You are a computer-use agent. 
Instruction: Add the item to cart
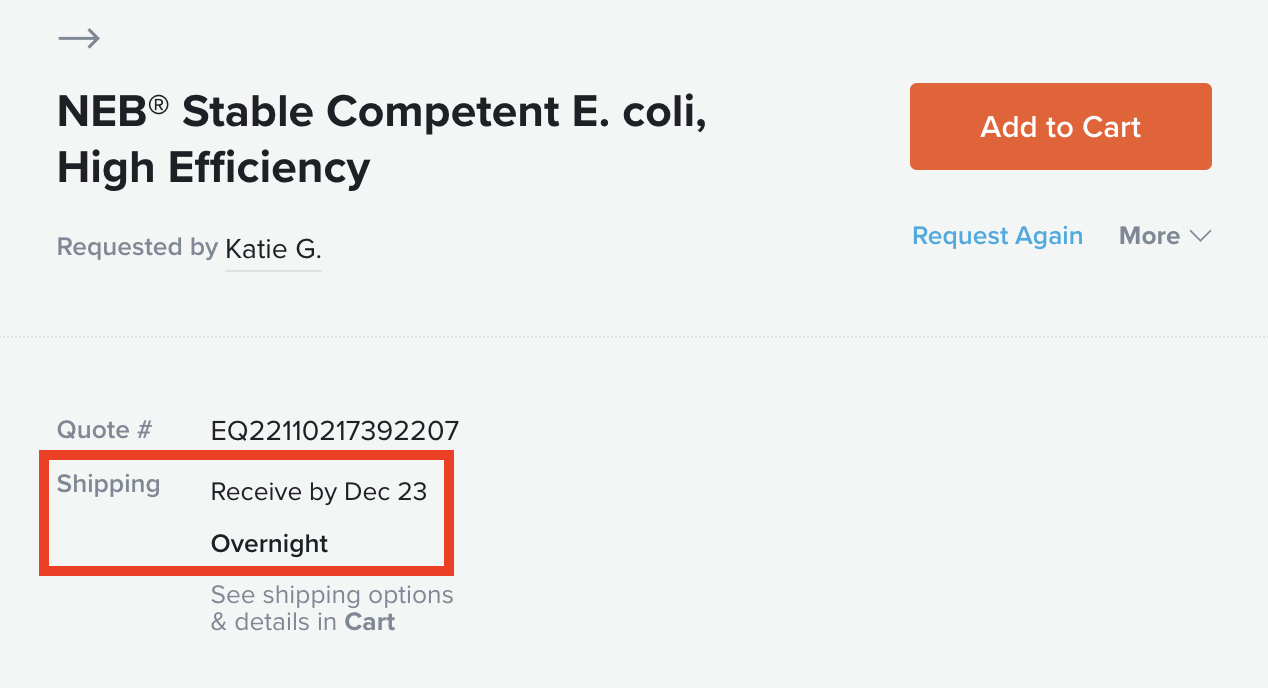point(1060,127)
